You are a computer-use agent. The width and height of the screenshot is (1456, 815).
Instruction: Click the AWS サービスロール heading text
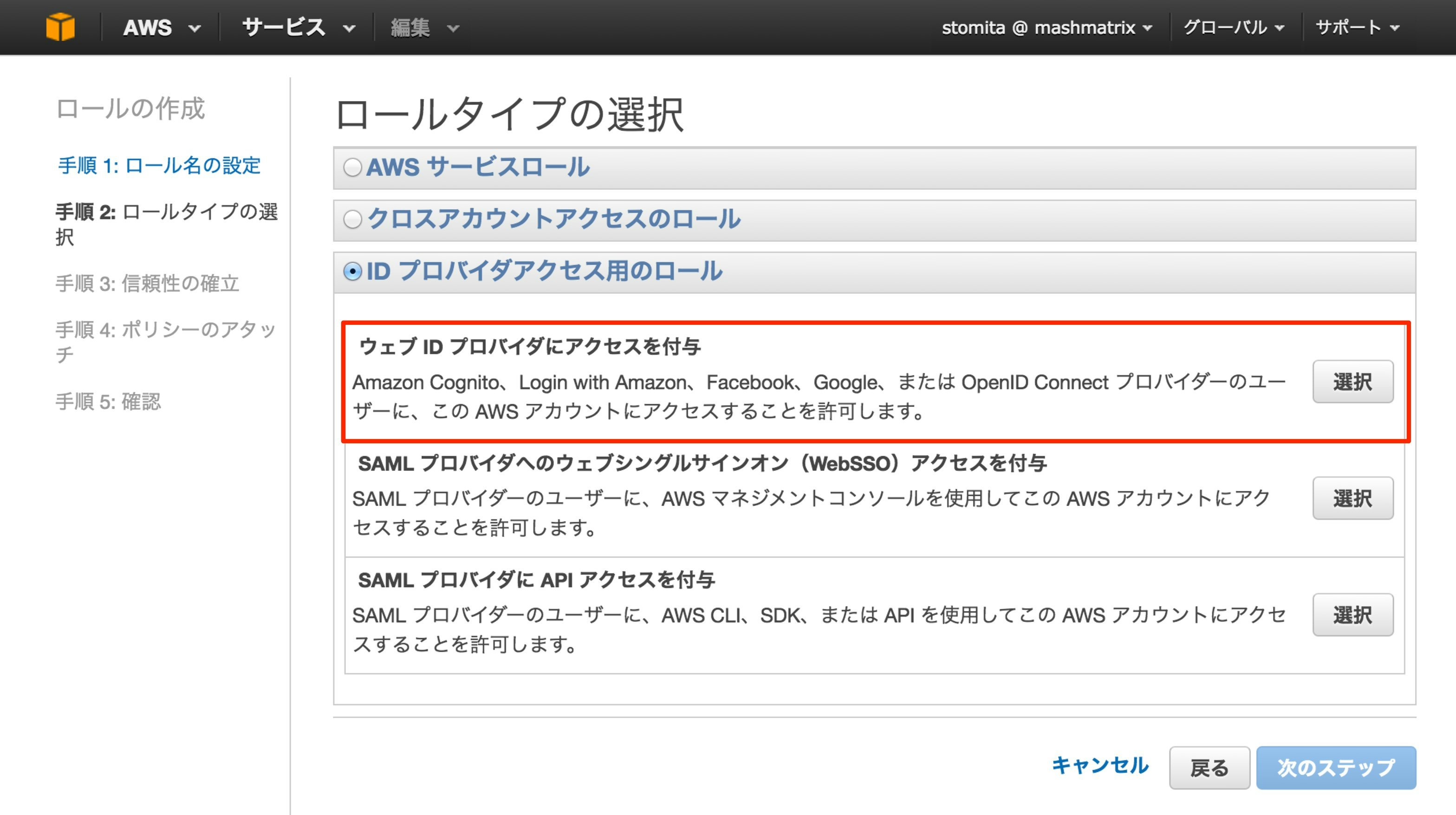[x=478, y=167]
